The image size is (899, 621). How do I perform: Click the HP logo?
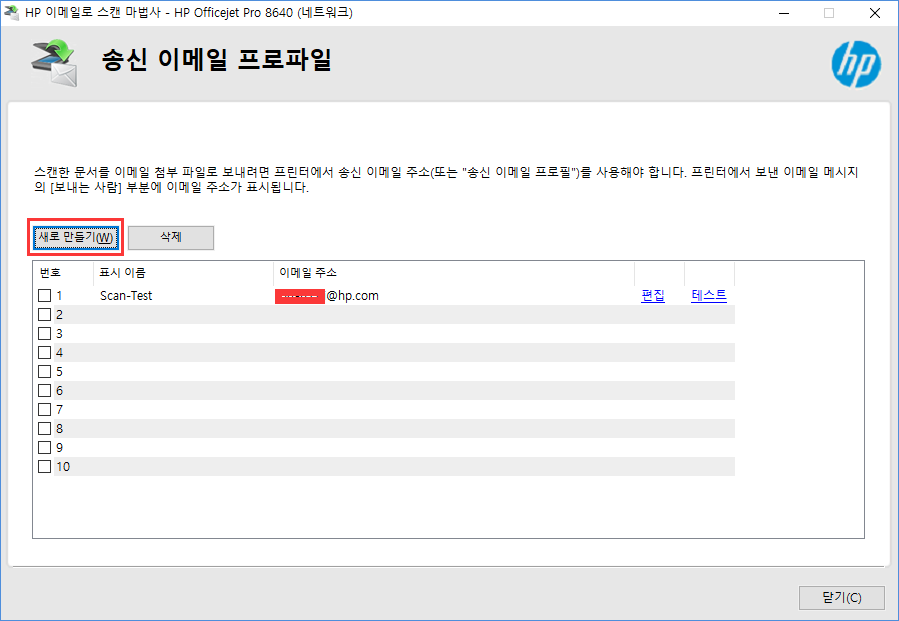pos(856,64)
